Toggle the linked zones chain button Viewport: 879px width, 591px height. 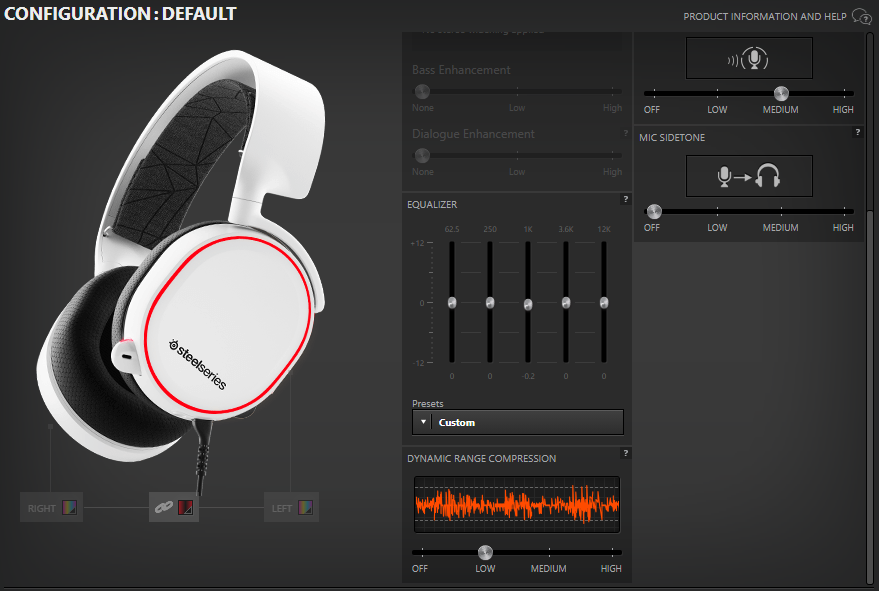[164, 507]
